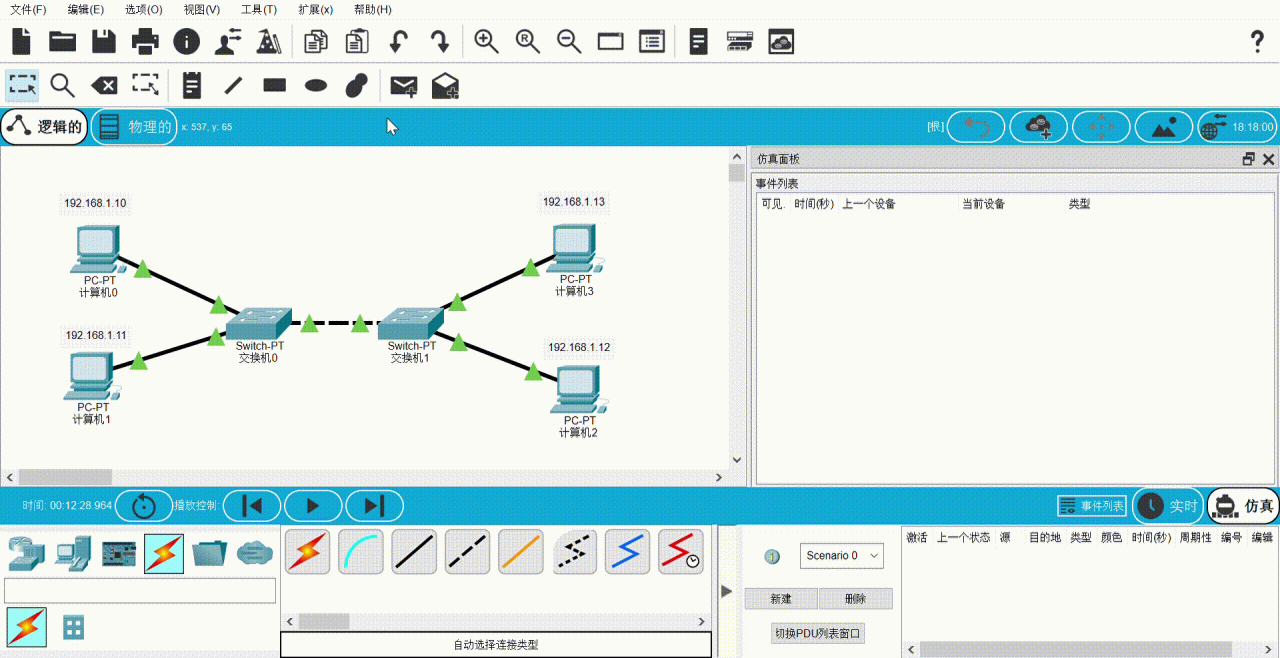The height and width of the screenshot is (658, 1280).
Task: Select the 192.168.1.13 label
Action: pos(574,202)
